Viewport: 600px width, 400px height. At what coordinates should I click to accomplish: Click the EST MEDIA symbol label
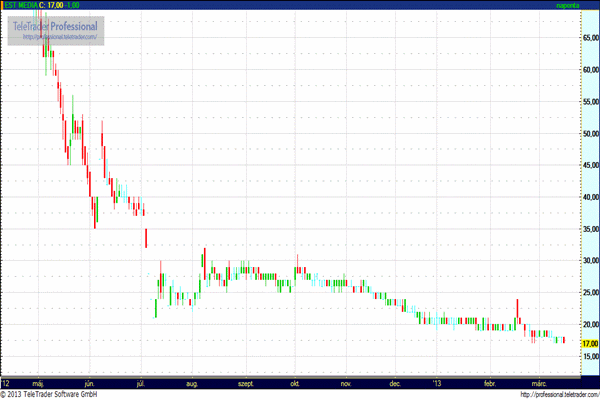(x=19, y=5)
